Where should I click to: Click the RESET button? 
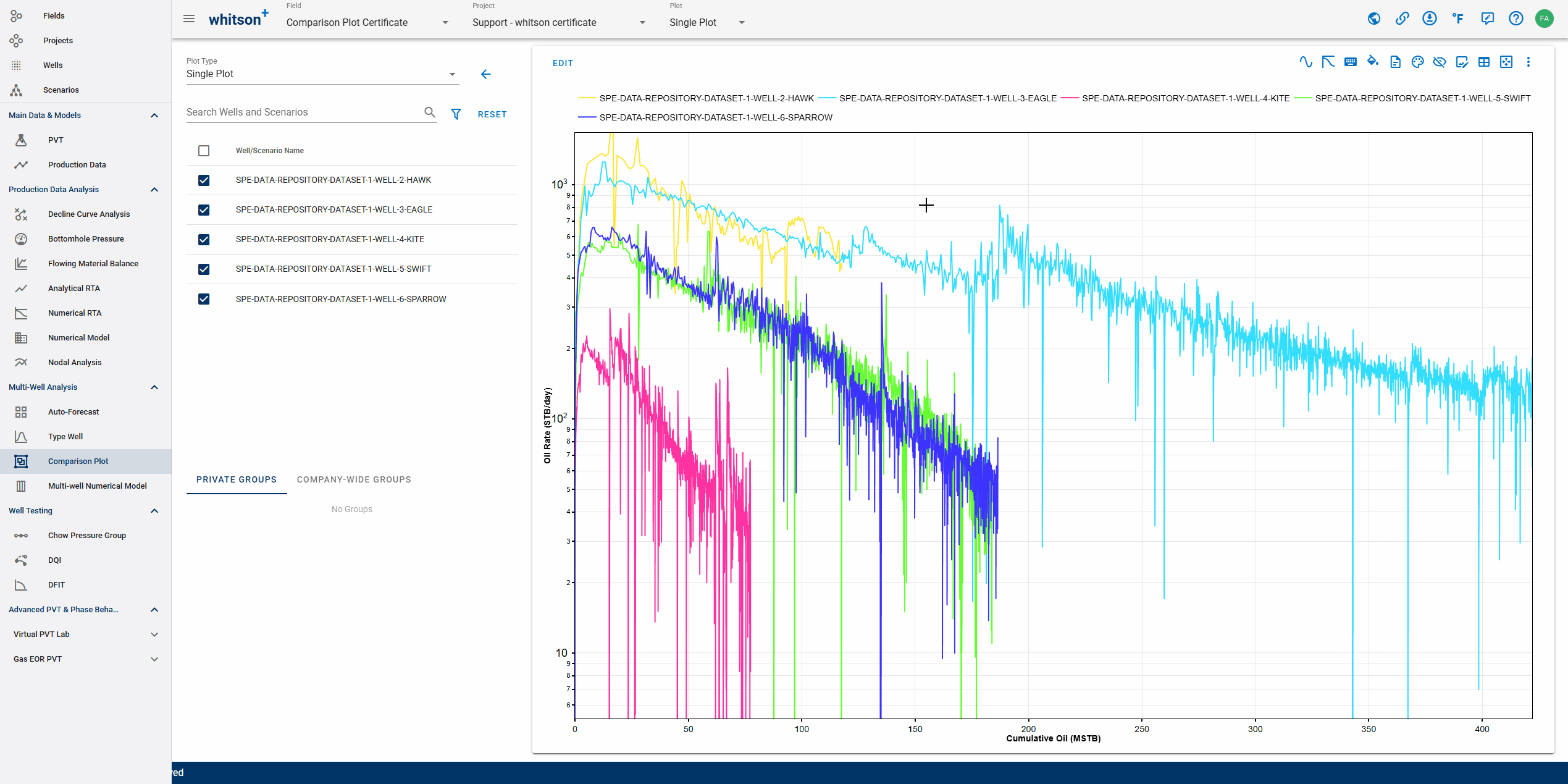point(492,114)
